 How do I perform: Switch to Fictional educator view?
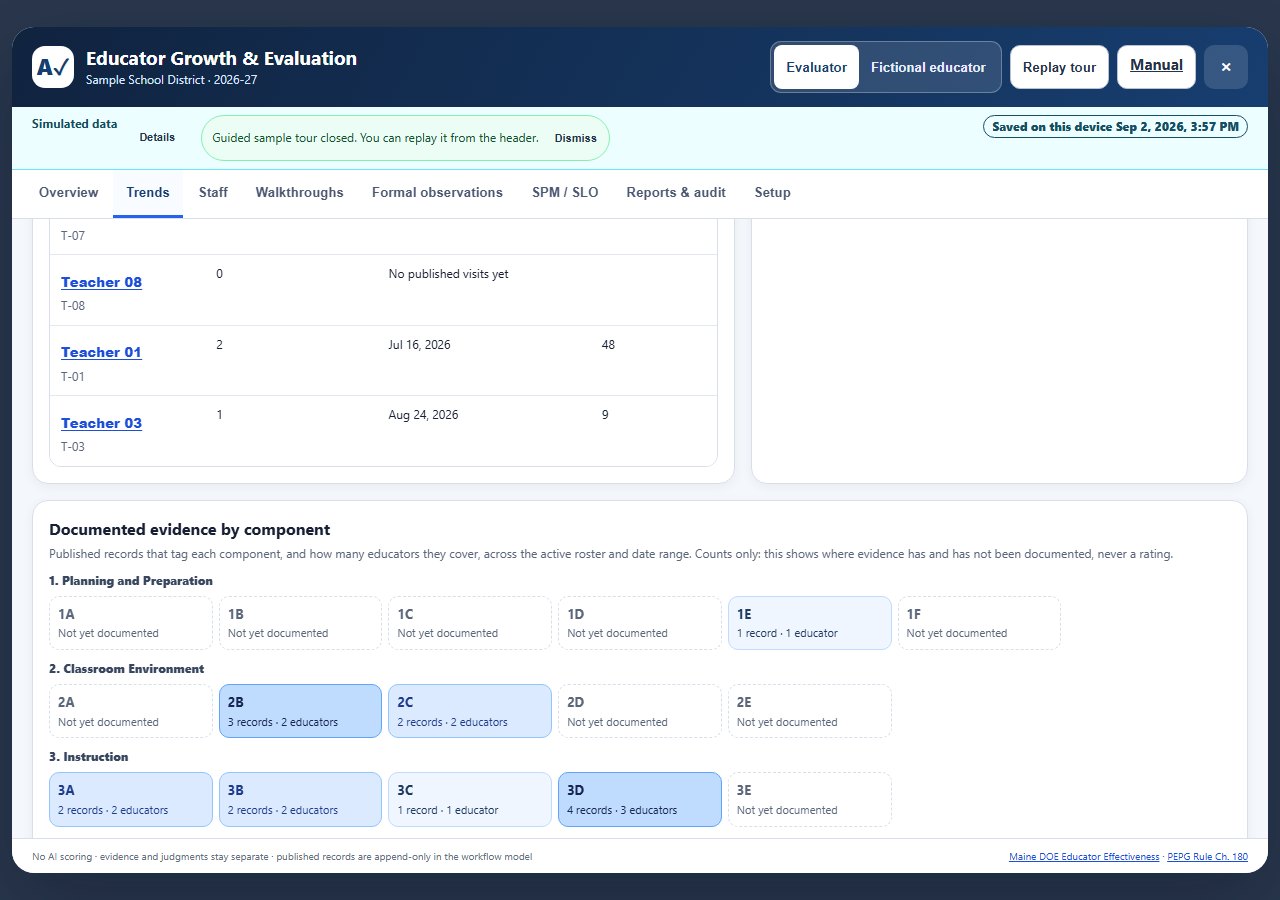point(928,67)
